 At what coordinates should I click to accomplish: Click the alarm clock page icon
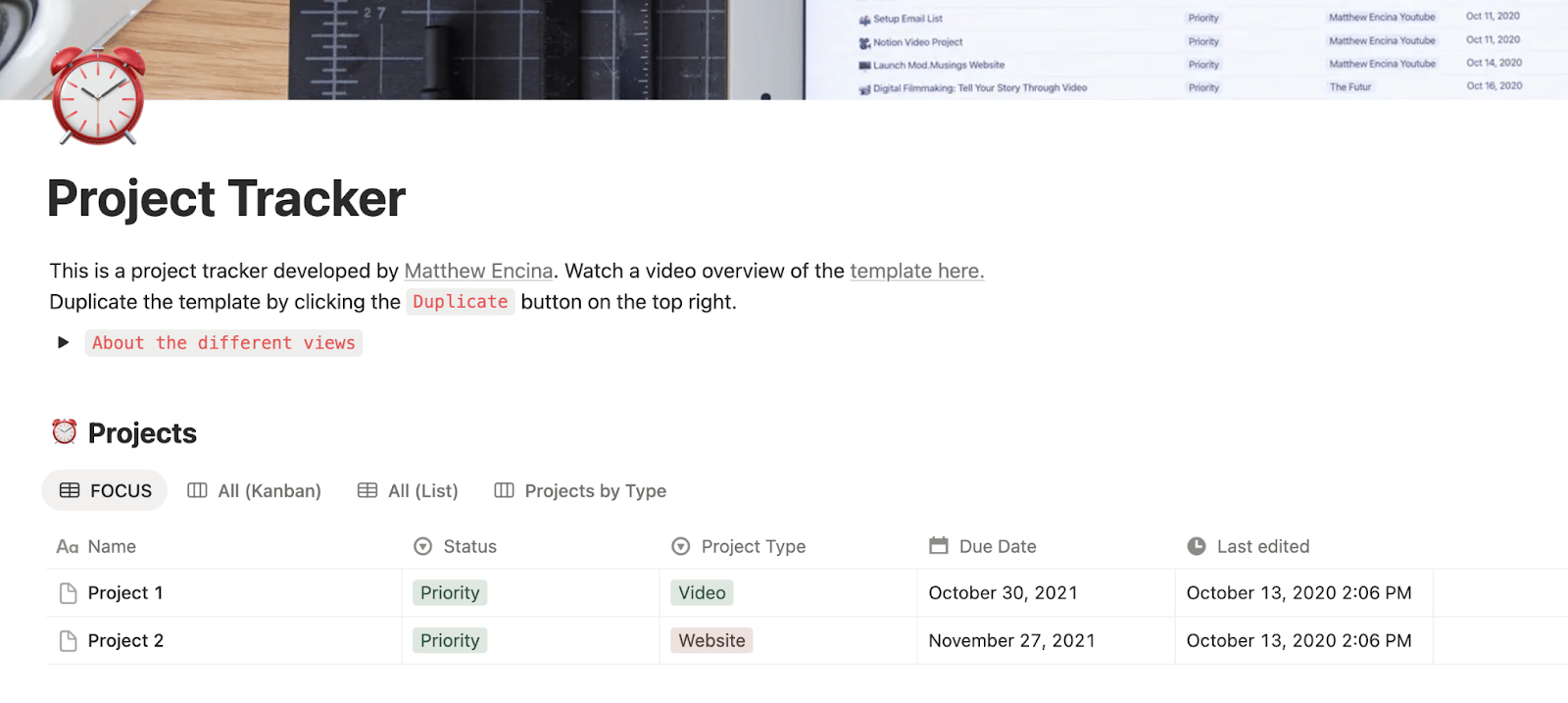[97, 96]
